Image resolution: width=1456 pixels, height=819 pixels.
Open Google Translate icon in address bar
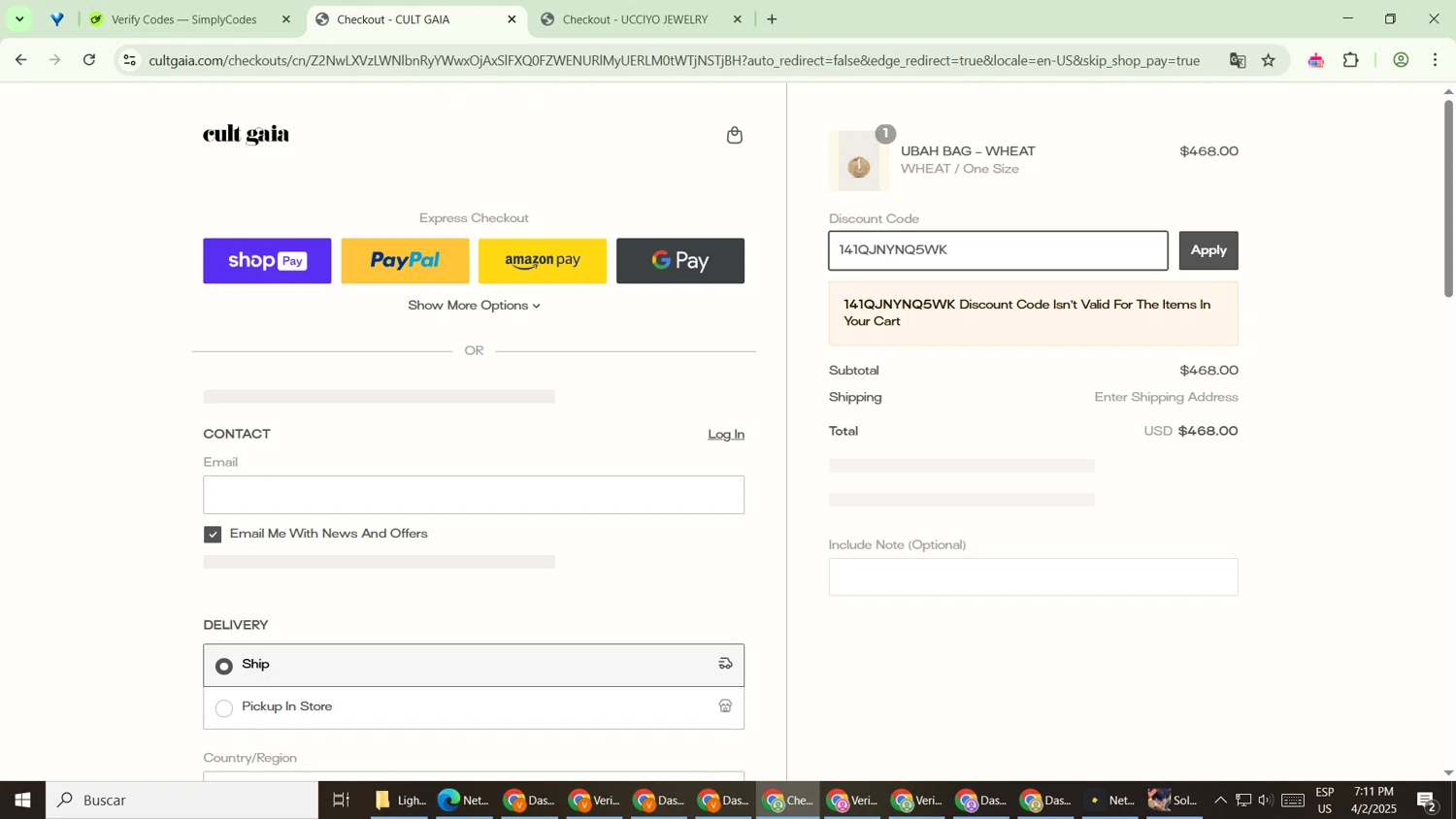(1238, 60)
